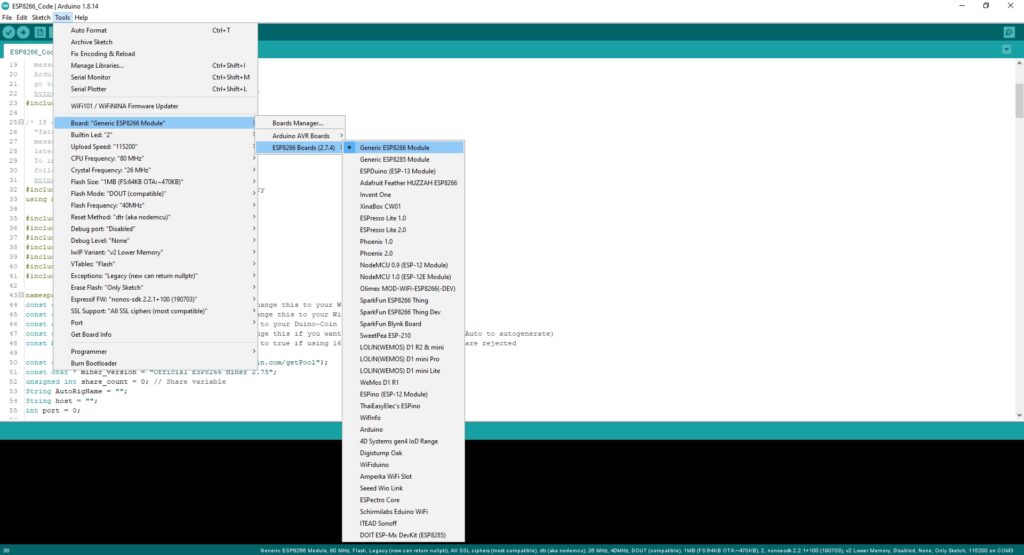This screenshot has width=1024, height=555.
Task: Click the editor scroll down arrow
Action: click(x=1019, y=415)
